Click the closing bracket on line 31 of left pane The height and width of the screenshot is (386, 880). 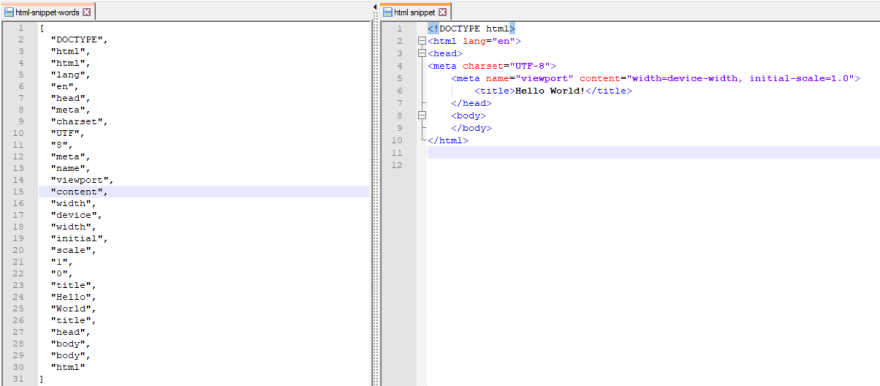[x=42, y=379]
